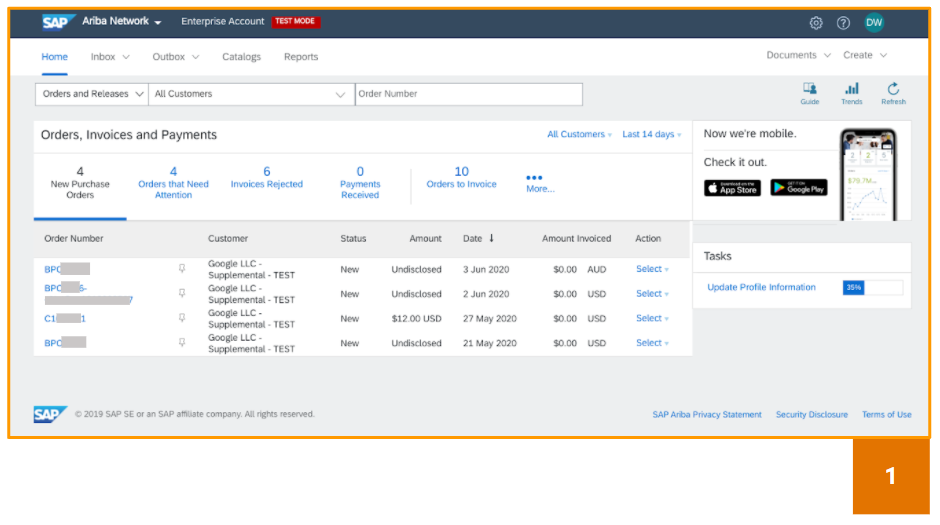Click the SAP logo in footer

tap(50, 414)
